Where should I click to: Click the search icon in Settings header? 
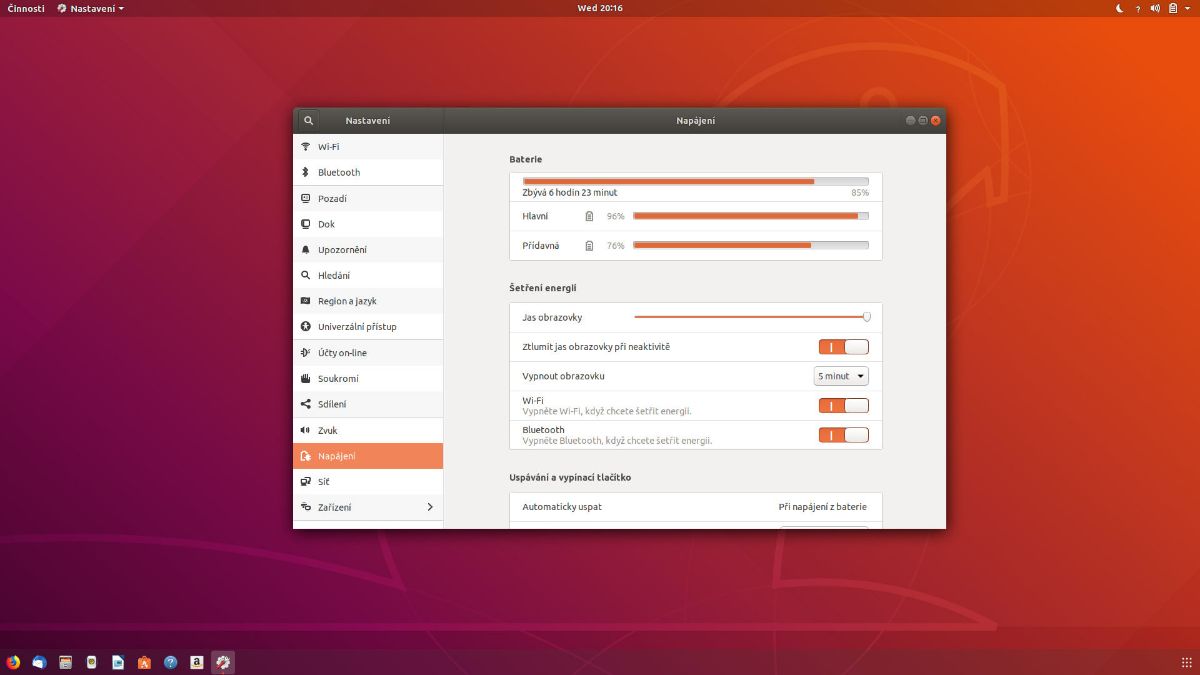[x=308, y=121]
